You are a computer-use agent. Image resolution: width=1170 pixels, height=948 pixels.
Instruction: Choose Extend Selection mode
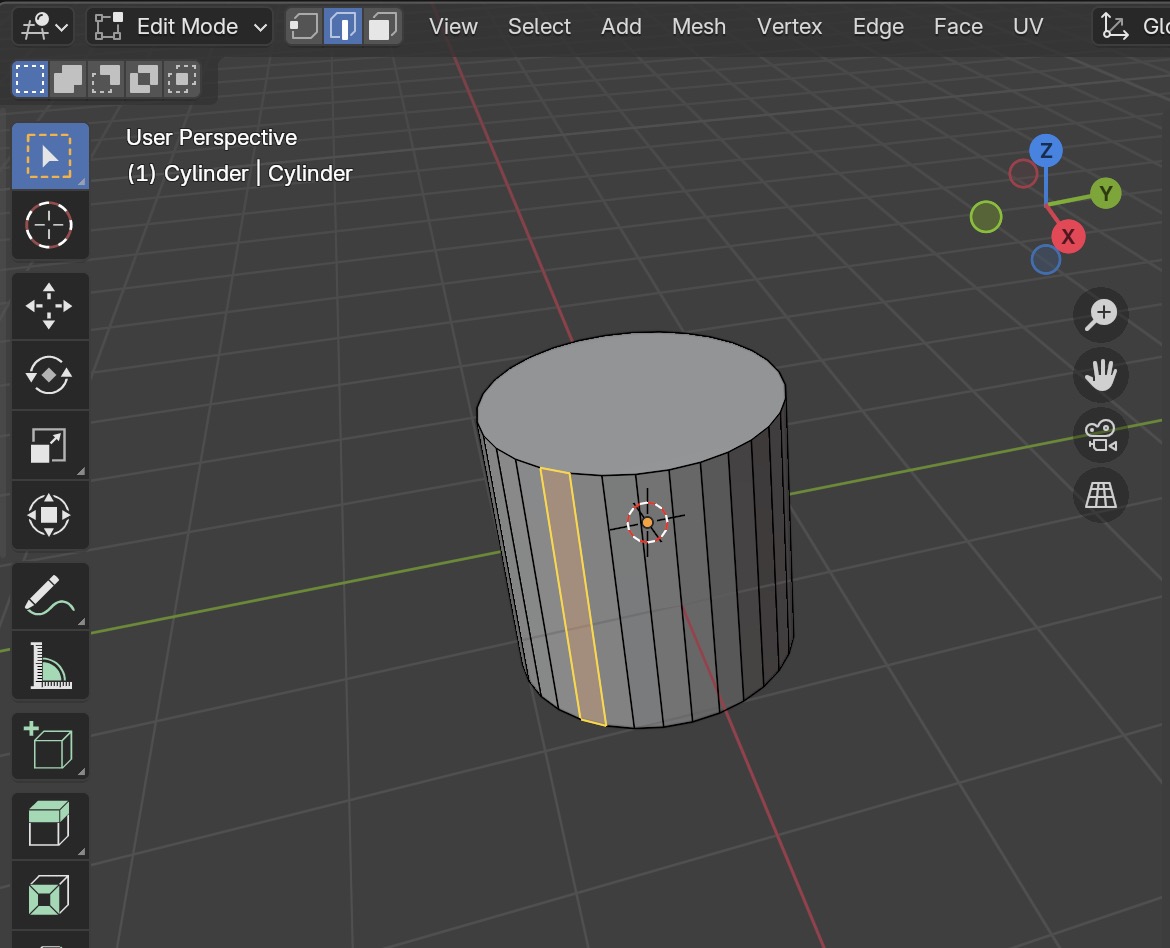coord(68,78)
